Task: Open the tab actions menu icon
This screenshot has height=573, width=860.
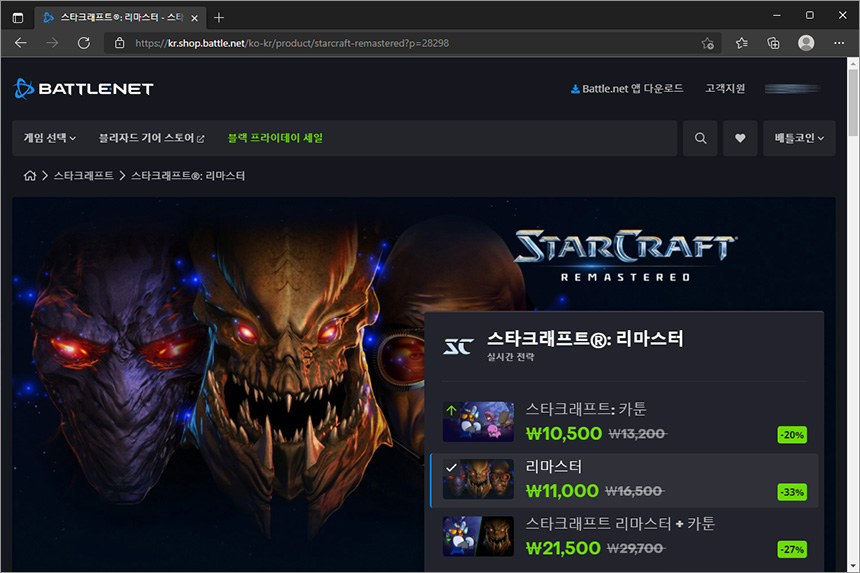Action: 18,18
